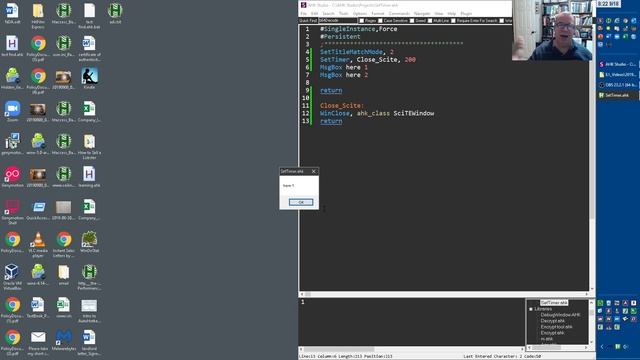This screenshot has width=640, height=360.
Task: Open the VLC media player desktop shortcut
Action: (38, 244)
